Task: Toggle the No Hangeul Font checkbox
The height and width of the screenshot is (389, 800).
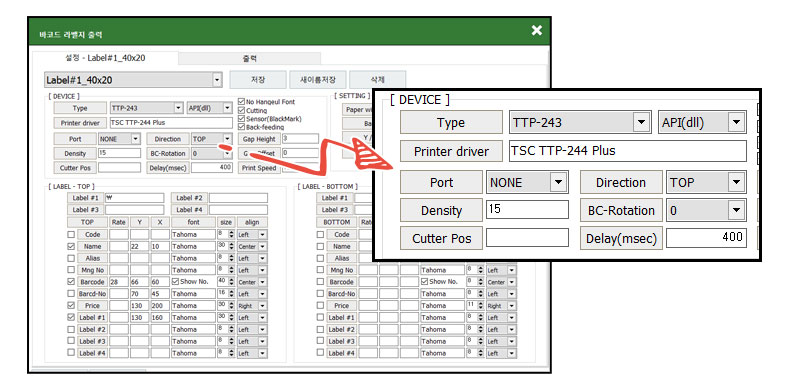Action: (242, 102)
